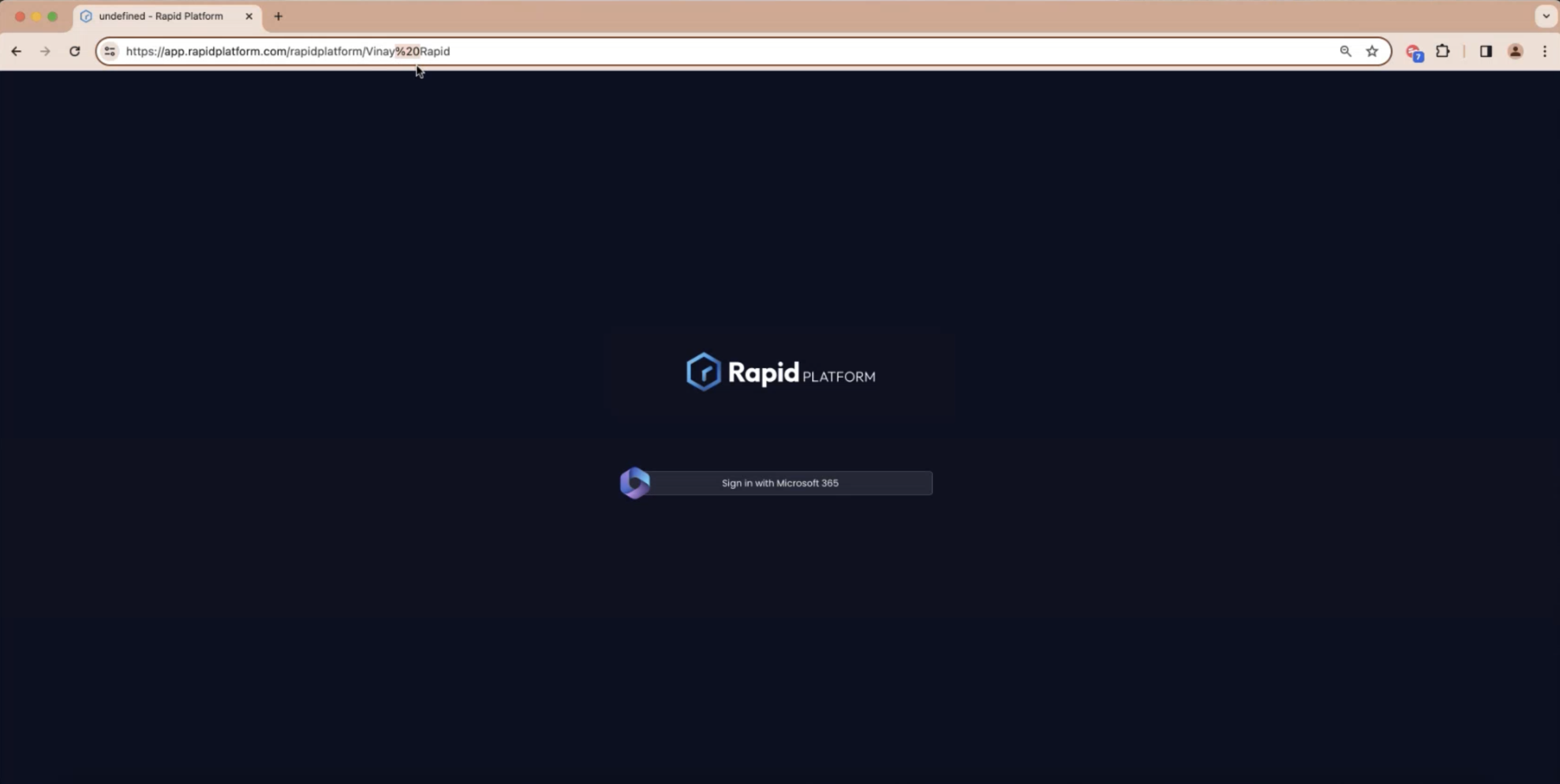The width and height of the screenshot is (1560, 784).
Task: Click the Sign in with Microsoft 365 button
Action: pos(780,483)
